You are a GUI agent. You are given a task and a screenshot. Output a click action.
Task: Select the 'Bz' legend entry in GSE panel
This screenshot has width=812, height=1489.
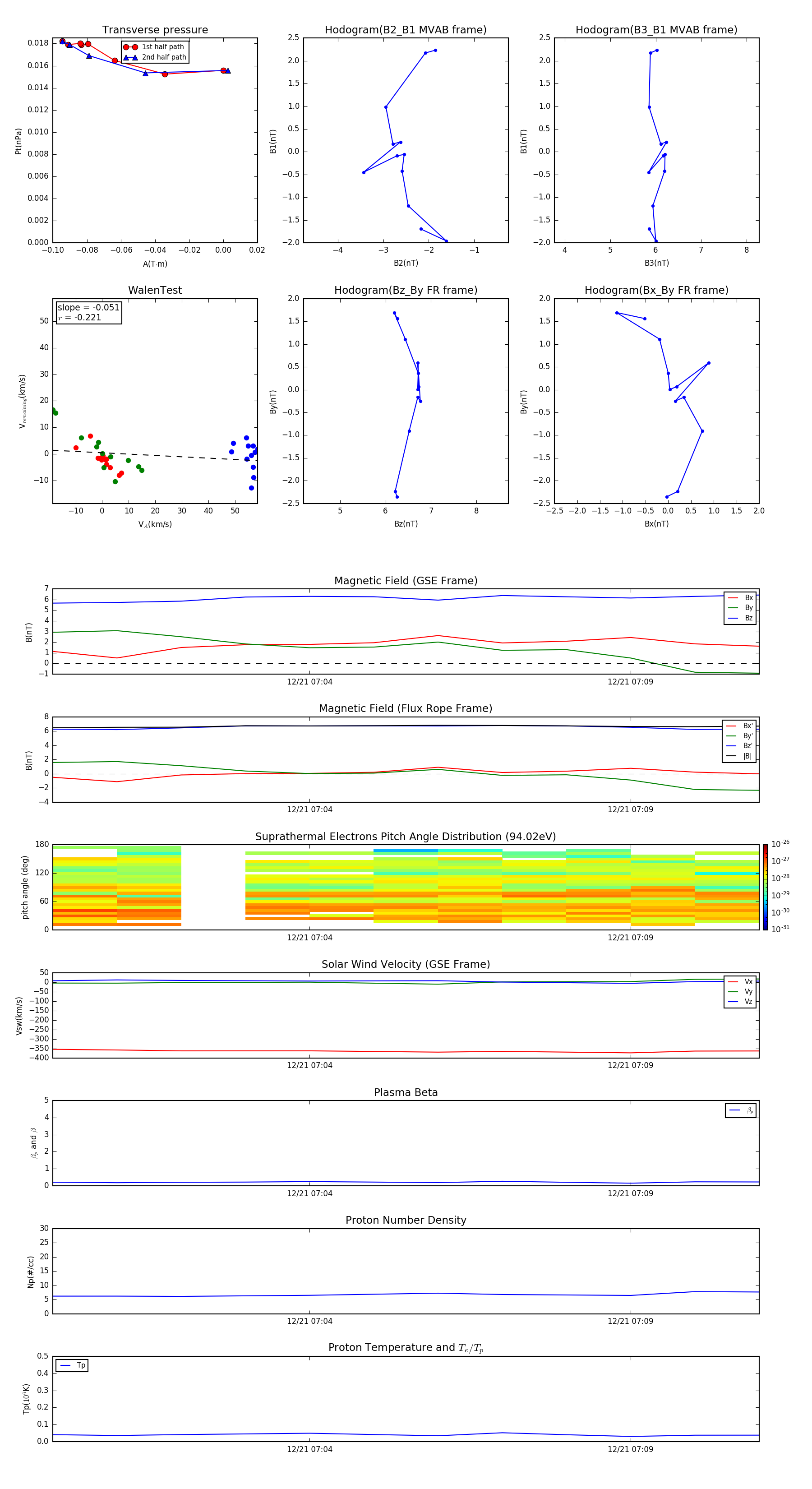click(x=740, y=618)
